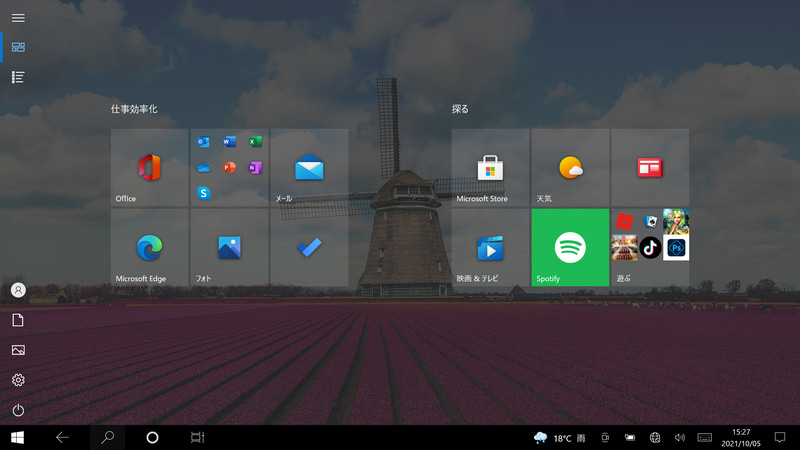This screenshot has width=800, height=450.
Task: Launch Excel from the Office folder tile
Action: point(255,141)
